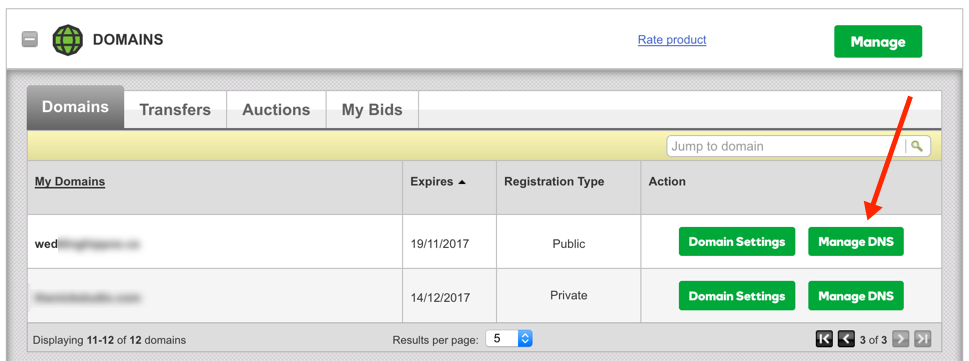Go to previous page arrow icon
This screenshot has width=969, height=361.
coord(846,339)
